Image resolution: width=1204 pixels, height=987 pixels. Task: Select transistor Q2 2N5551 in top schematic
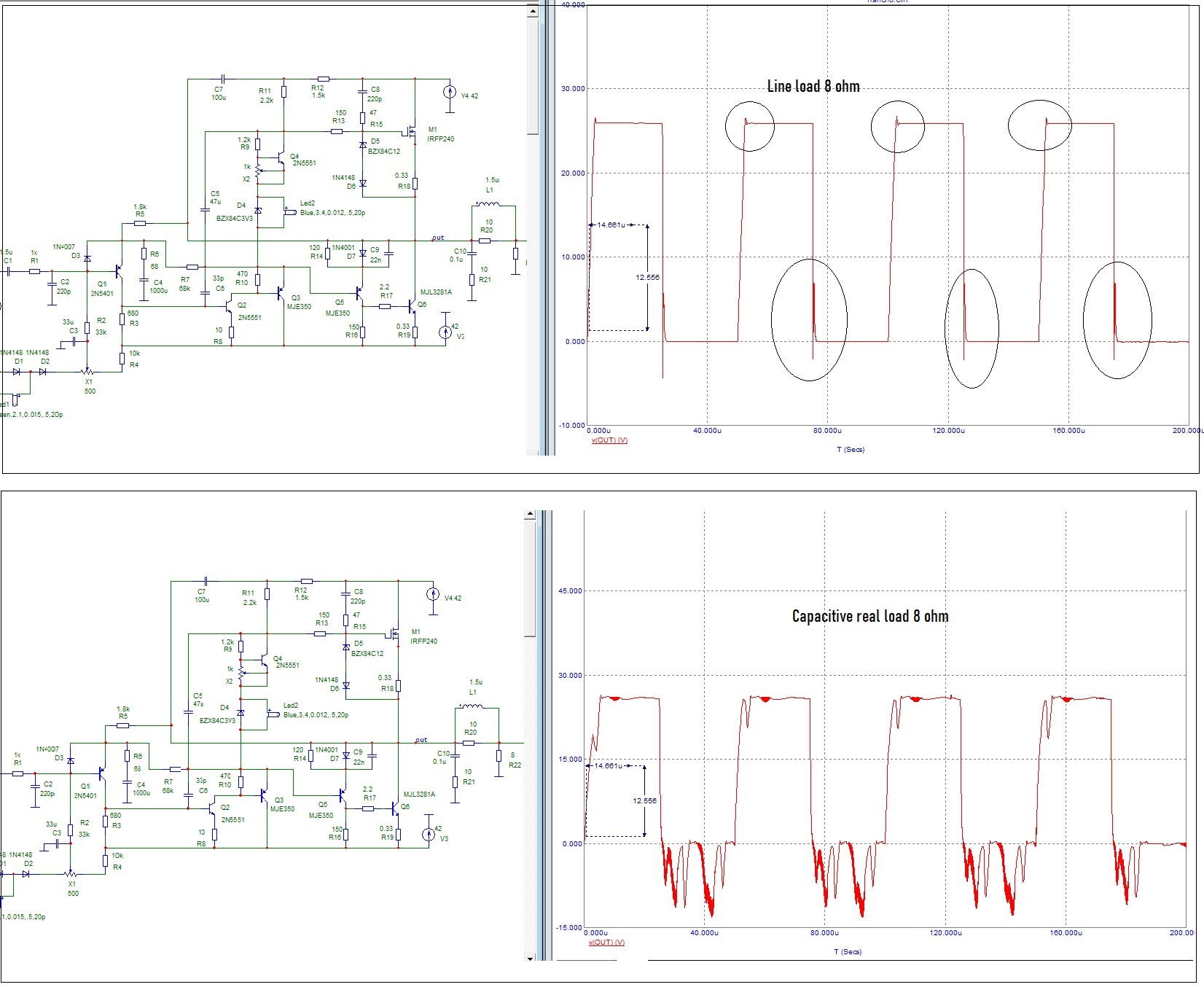(230, 305)
